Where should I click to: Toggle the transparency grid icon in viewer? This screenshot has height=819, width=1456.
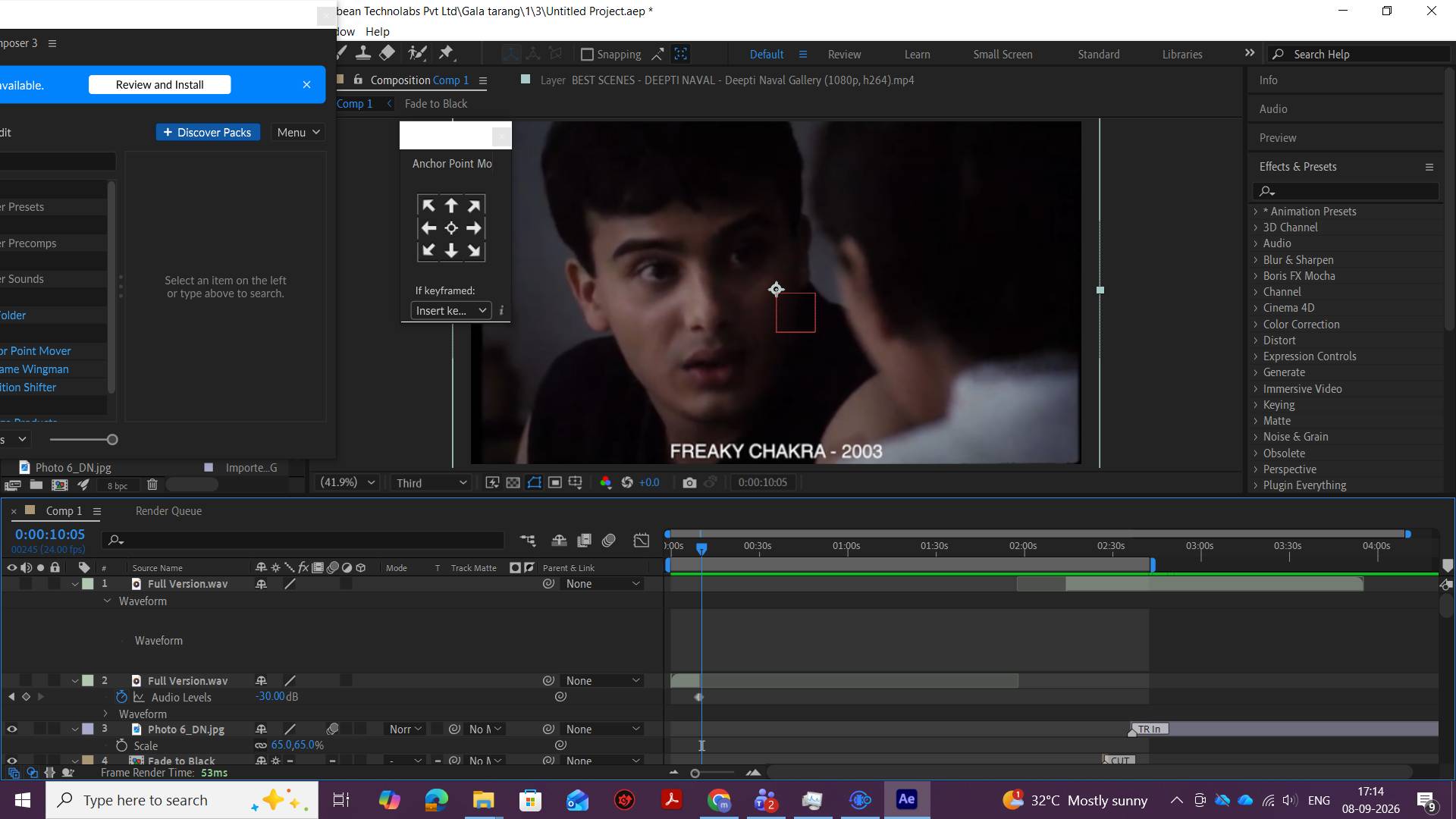point(513,482)
